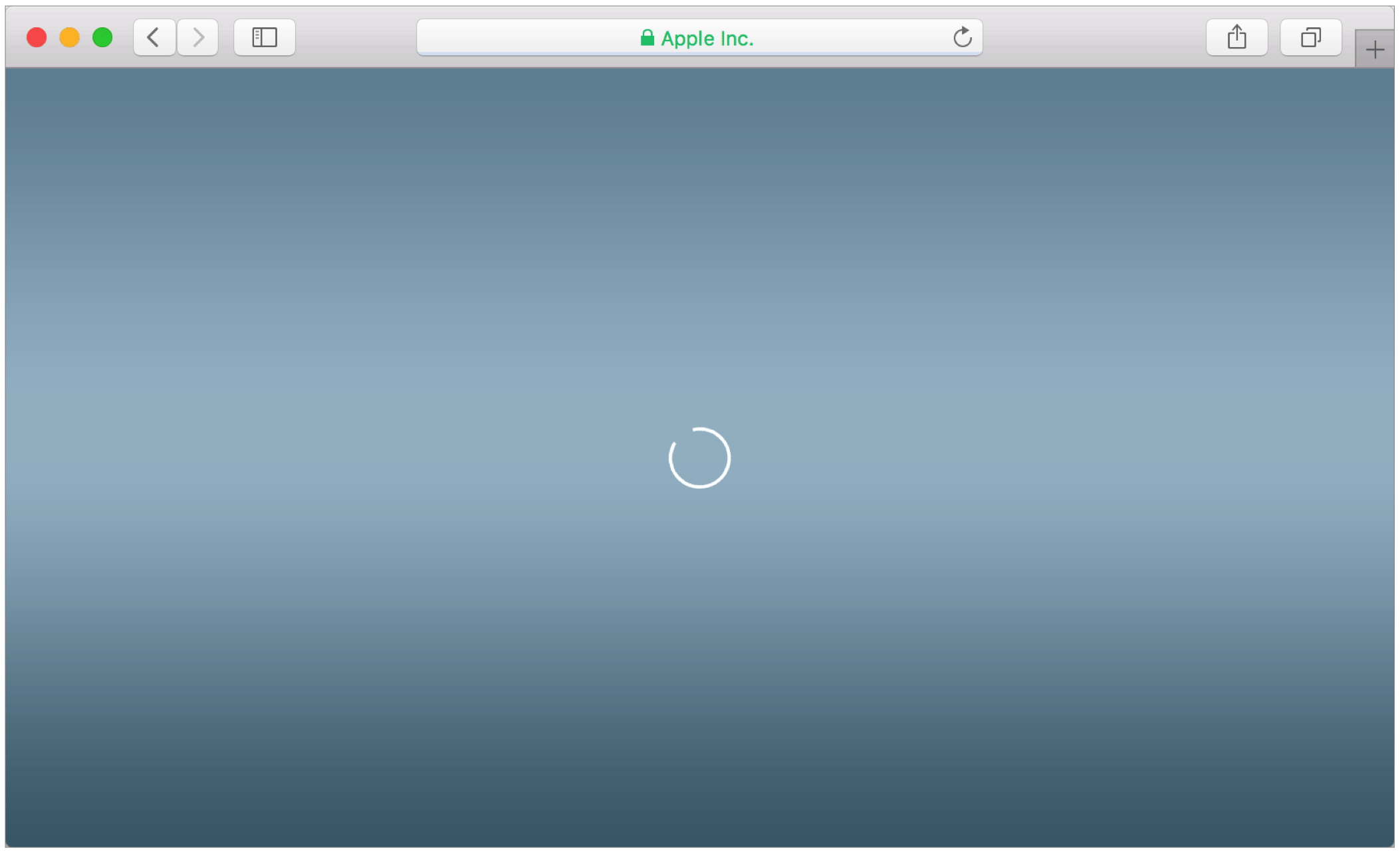Click empty toolbar space between address bar and Share
This screenshot has height=852, width=1400.
(x=1094, y=37)
